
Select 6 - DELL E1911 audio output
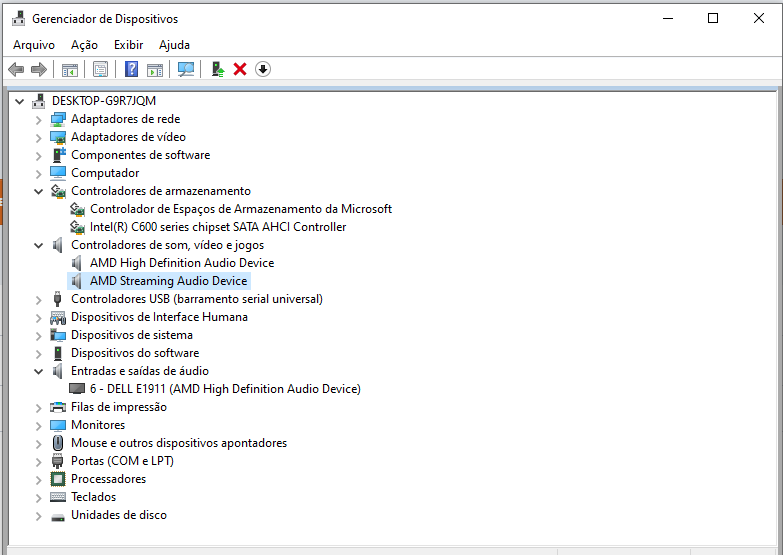pos(225,389)
